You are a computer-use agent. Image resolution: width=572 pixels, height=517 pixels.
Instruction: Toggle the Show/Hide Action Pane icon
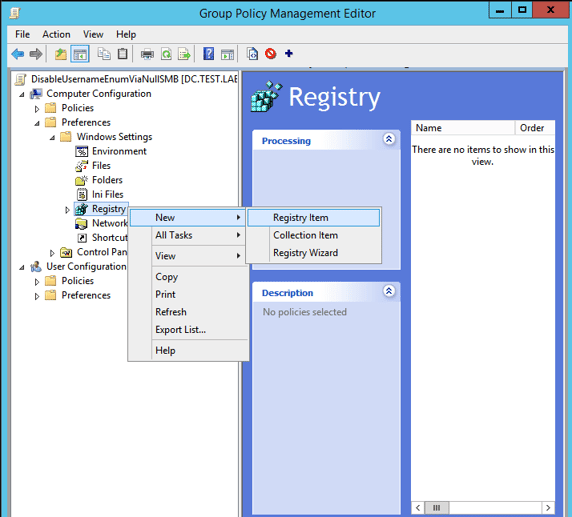pyautogui.click(x=227, y=54)
